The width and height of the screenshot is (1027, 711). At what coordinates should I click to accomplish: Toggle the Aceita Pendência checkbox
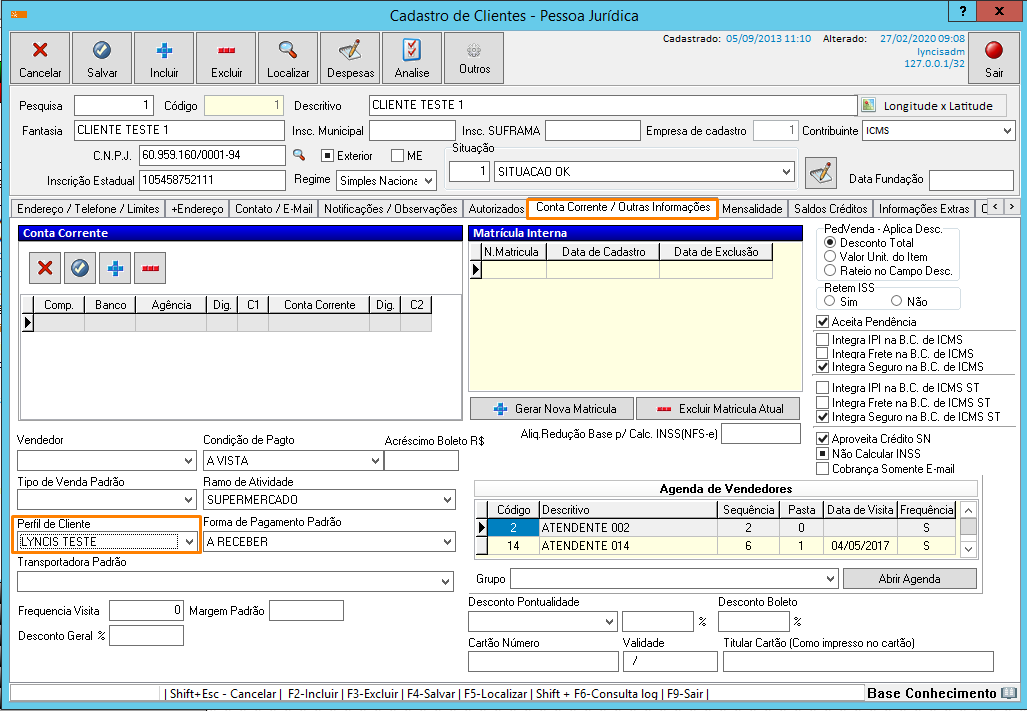(x=823, y=322)
